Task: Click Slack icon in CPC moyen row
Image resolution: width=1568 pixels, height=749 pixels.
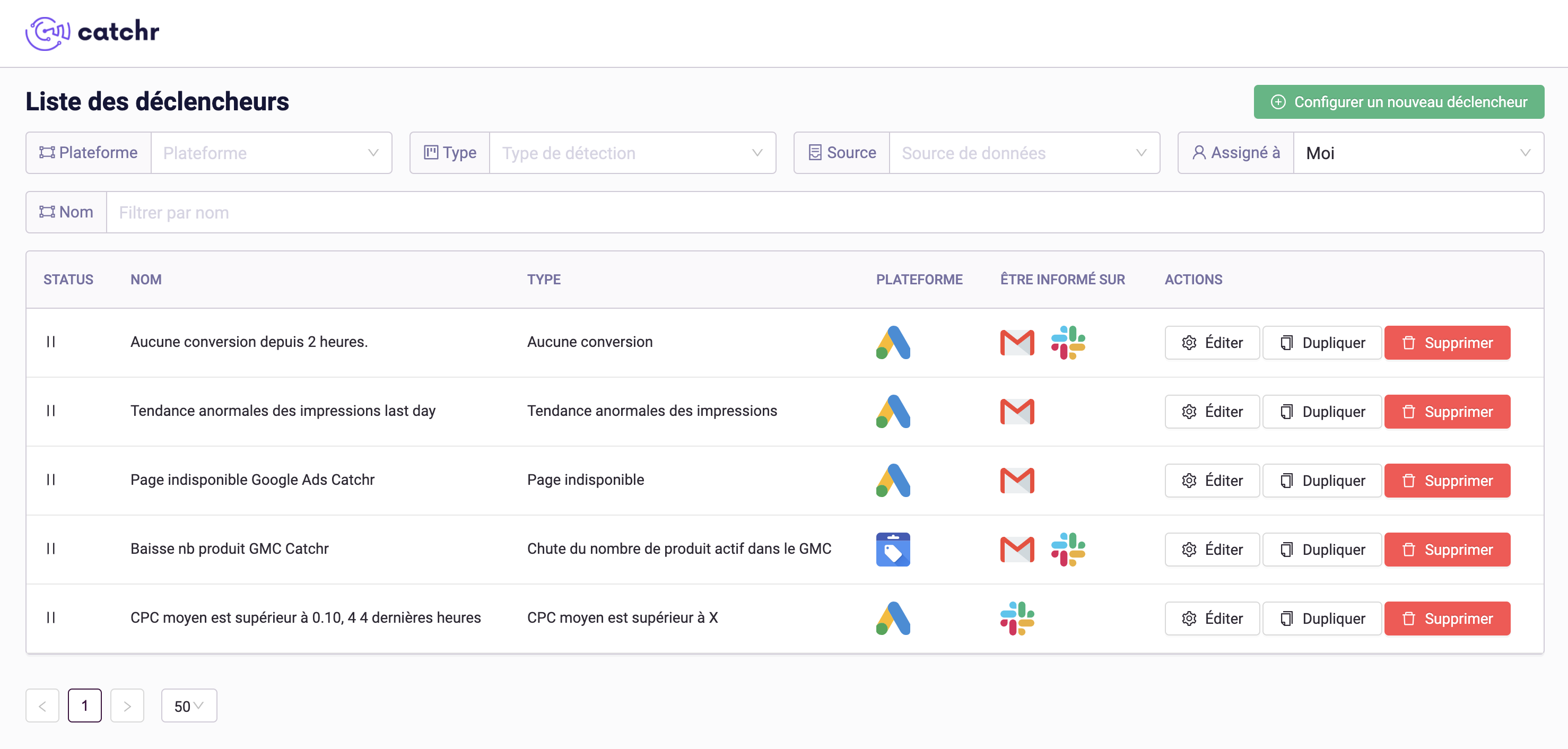Action: [x=1017, y=618]
